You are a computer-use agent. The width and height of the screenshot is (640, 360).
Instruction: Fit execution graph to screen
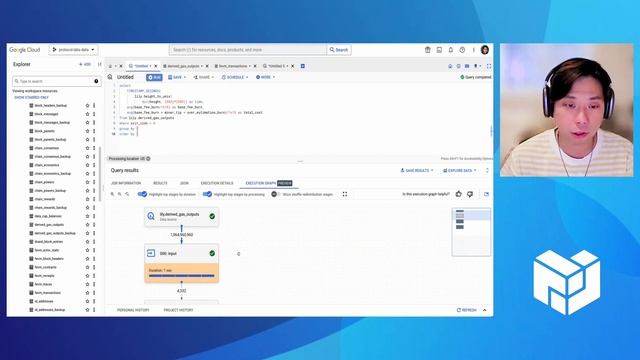[345, 194]
